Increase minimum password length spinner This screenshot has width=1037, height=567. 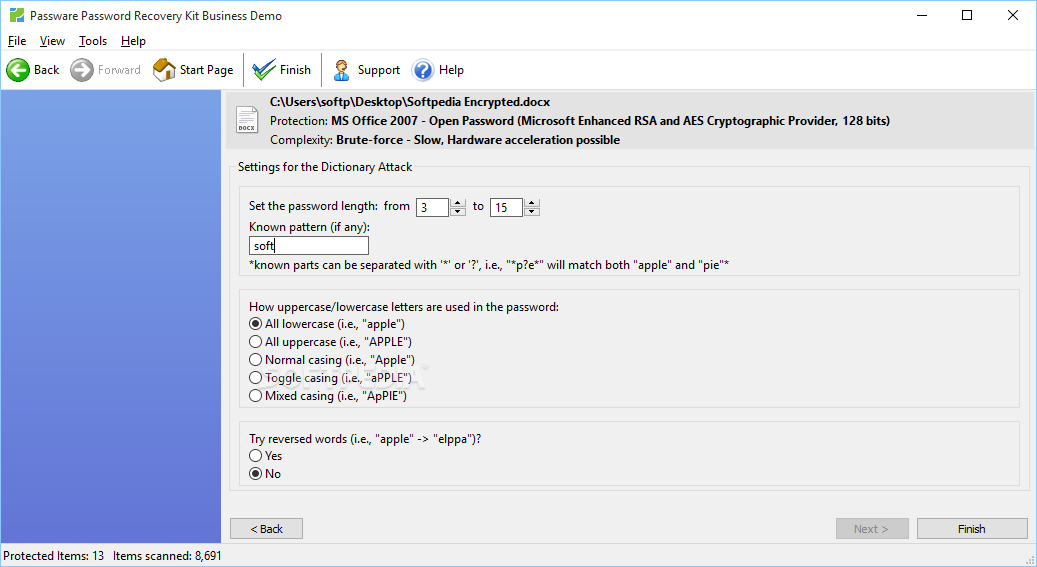[458, 202]
